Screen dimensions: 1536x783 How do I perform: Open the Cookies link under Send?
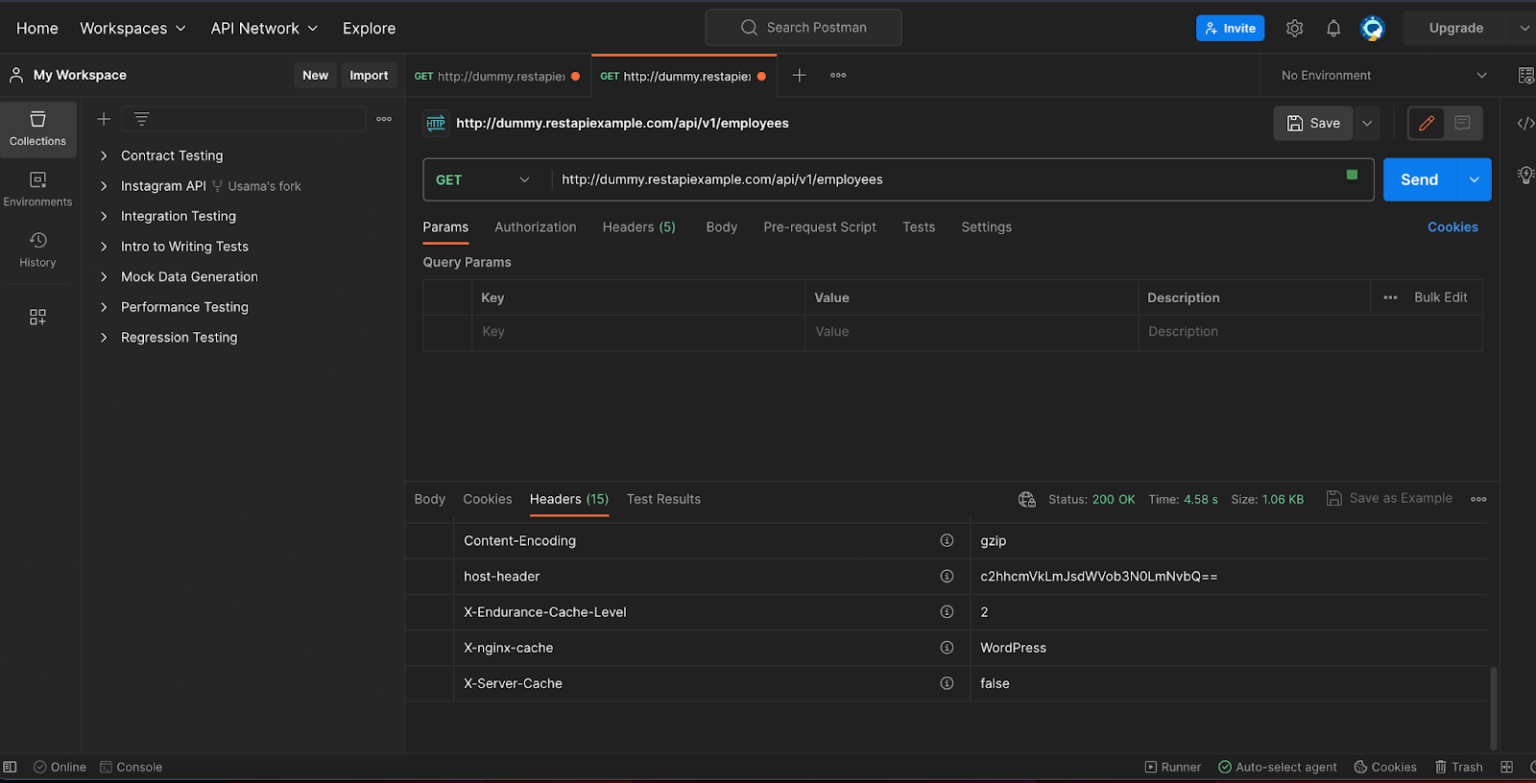pyautogui.click(x=1452, y=227)
